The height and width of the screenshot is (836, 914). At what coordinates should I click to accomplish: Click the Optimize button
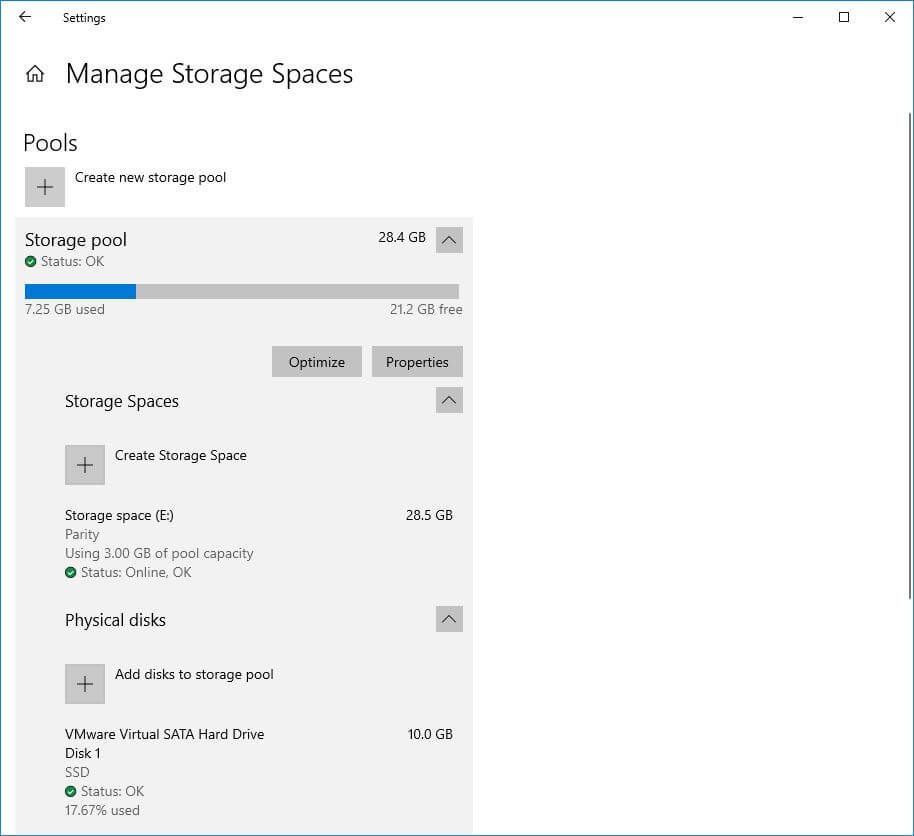316,361
